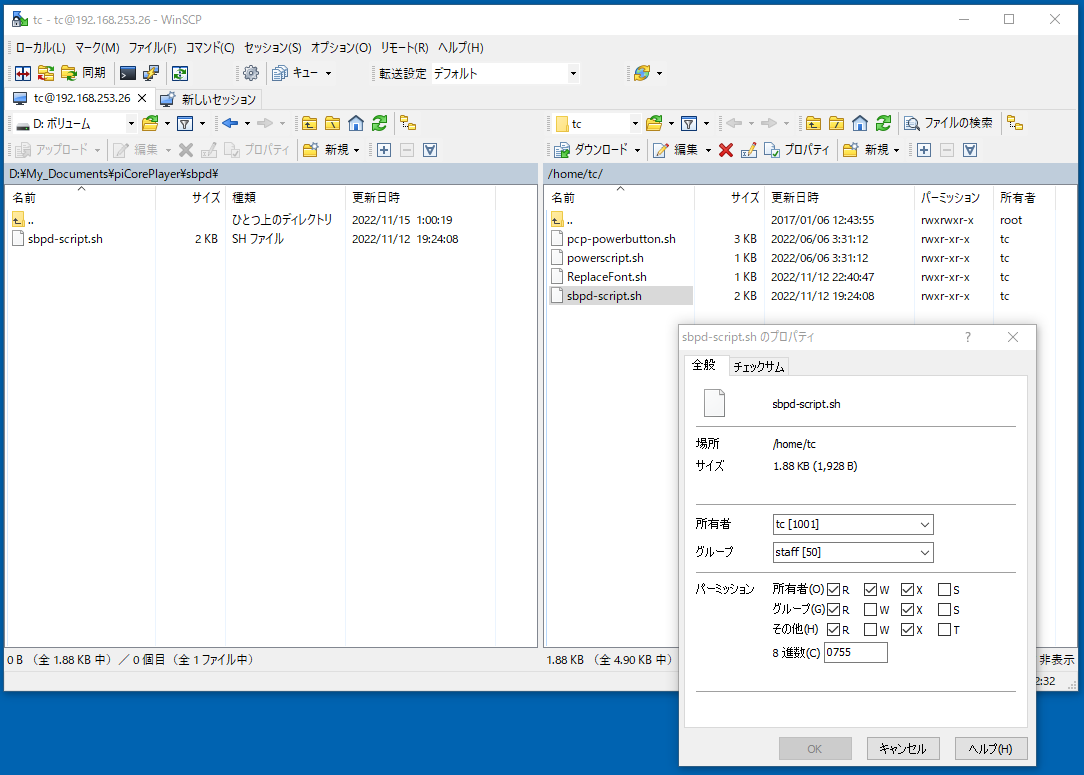
Task: Toggle group X permission checkbox
Action: point(908,610)
